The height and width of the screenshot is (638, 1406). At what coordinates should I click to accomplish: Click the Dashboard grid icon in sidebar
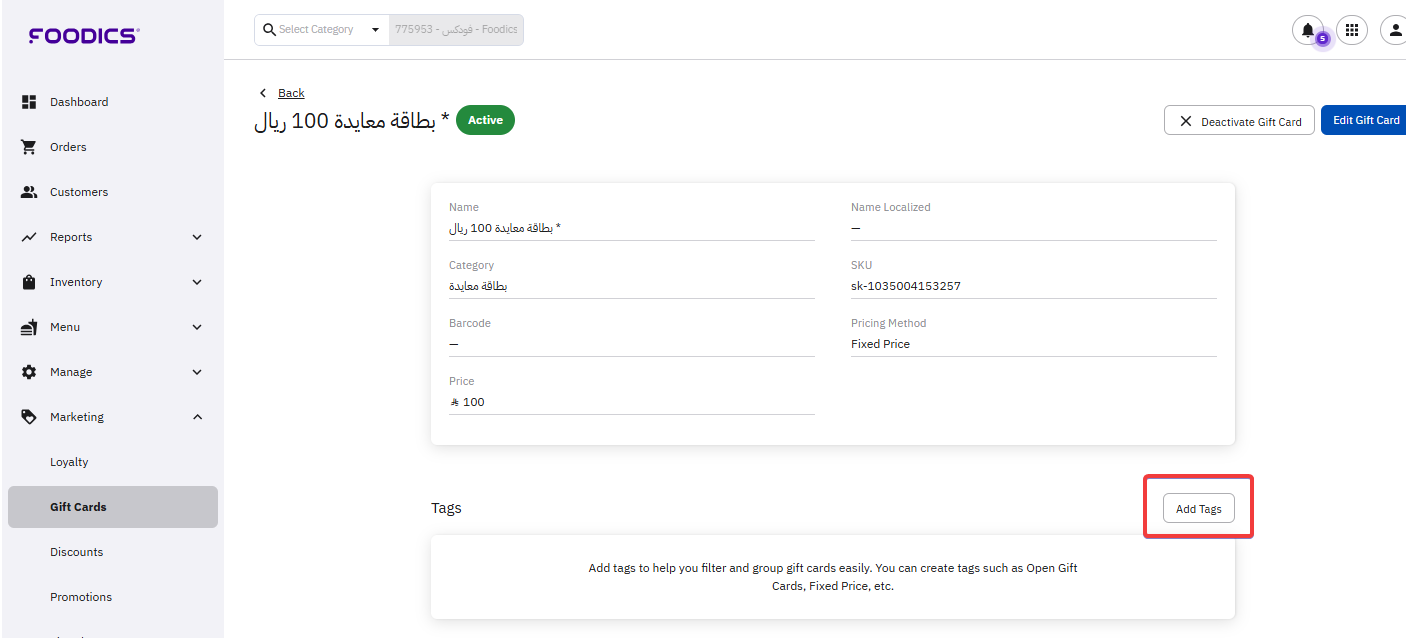click(29, 102)
